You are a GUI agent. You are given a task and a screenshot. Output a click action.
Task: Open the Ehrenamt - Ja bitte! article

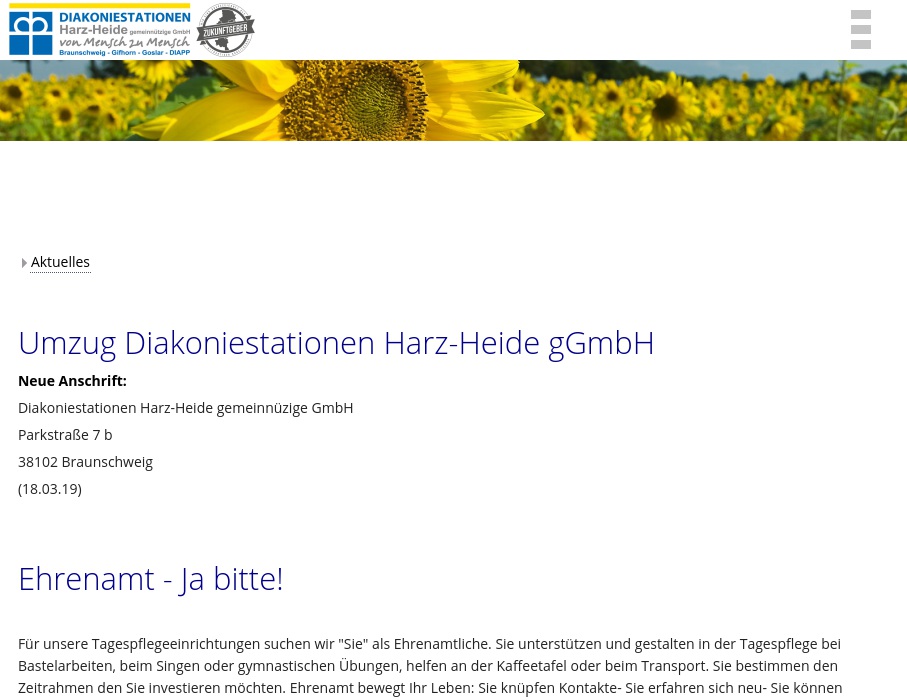tap(150, 578)
